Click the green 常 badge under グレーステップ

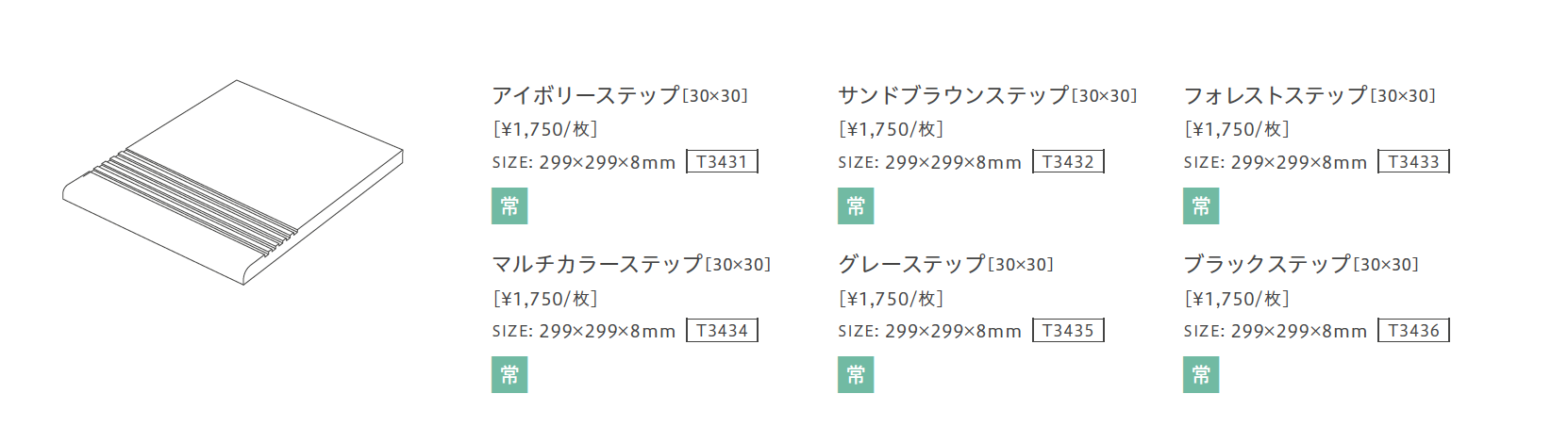coord(856,374)
